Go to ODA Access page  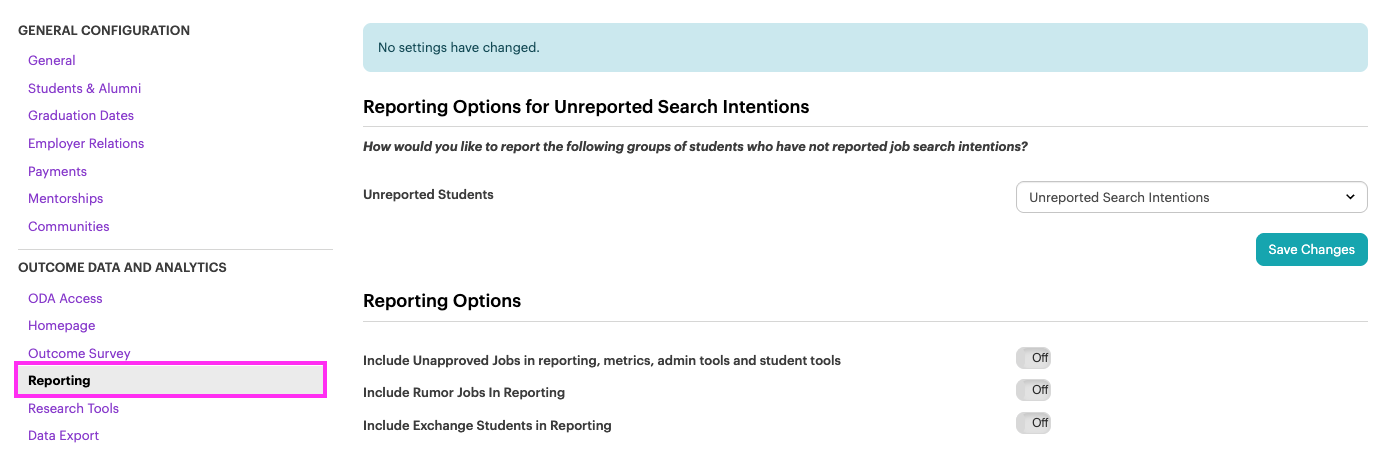coord(65,299)
